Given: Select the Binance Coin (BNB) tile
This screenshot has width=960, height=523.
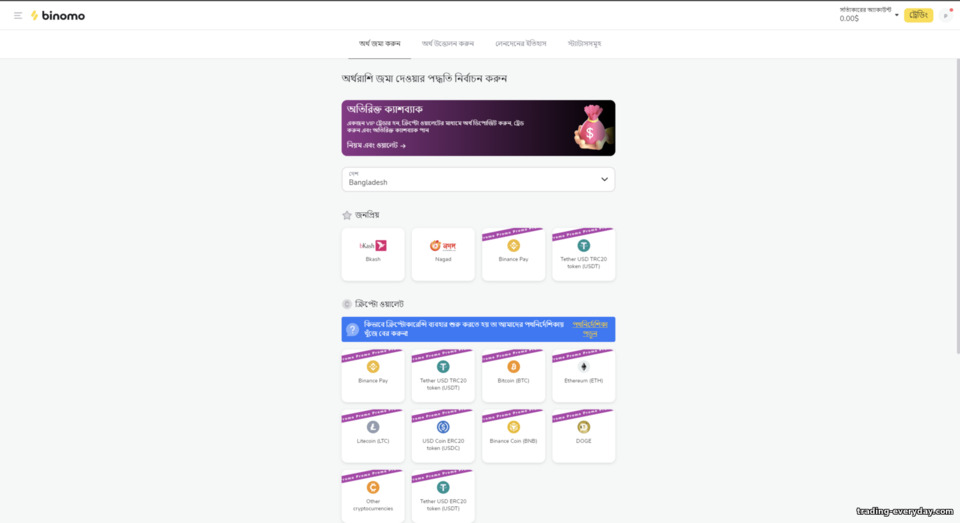Looking at the screenshot, I should (x=513, y=436).
